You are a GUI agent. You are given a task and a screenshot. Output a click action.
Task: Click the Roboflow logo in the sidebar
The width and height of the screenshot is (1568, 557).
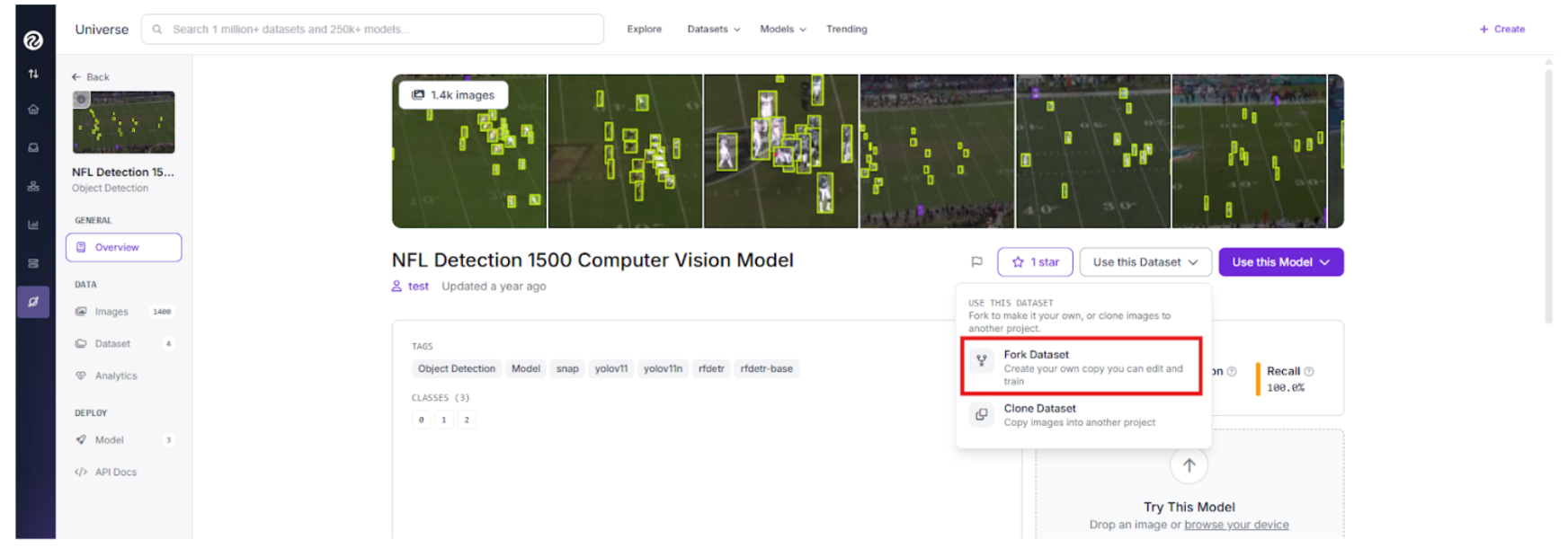[x=33, y=40]
